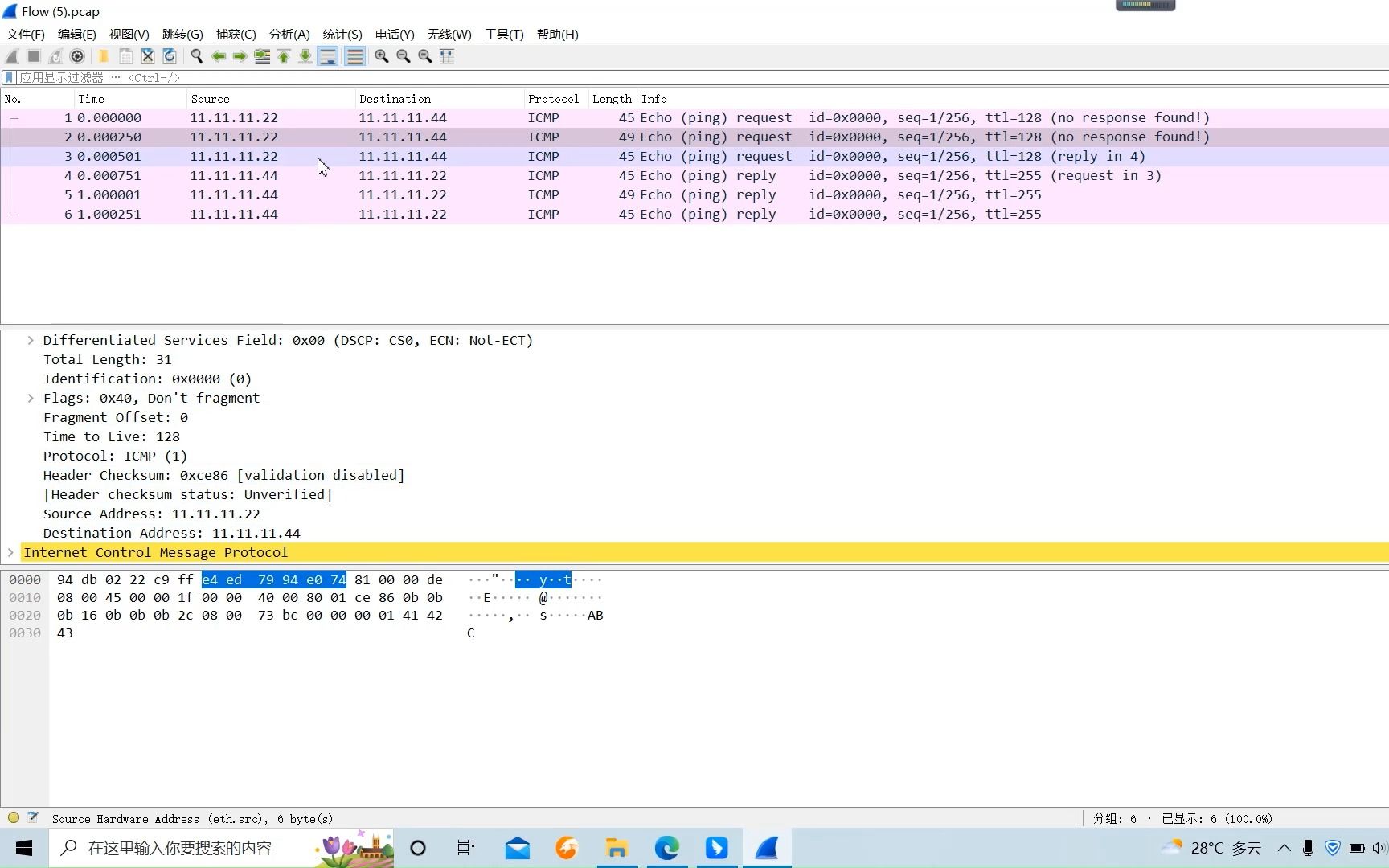
Task: Open the Mail app on taskbar
Action: 517,848
